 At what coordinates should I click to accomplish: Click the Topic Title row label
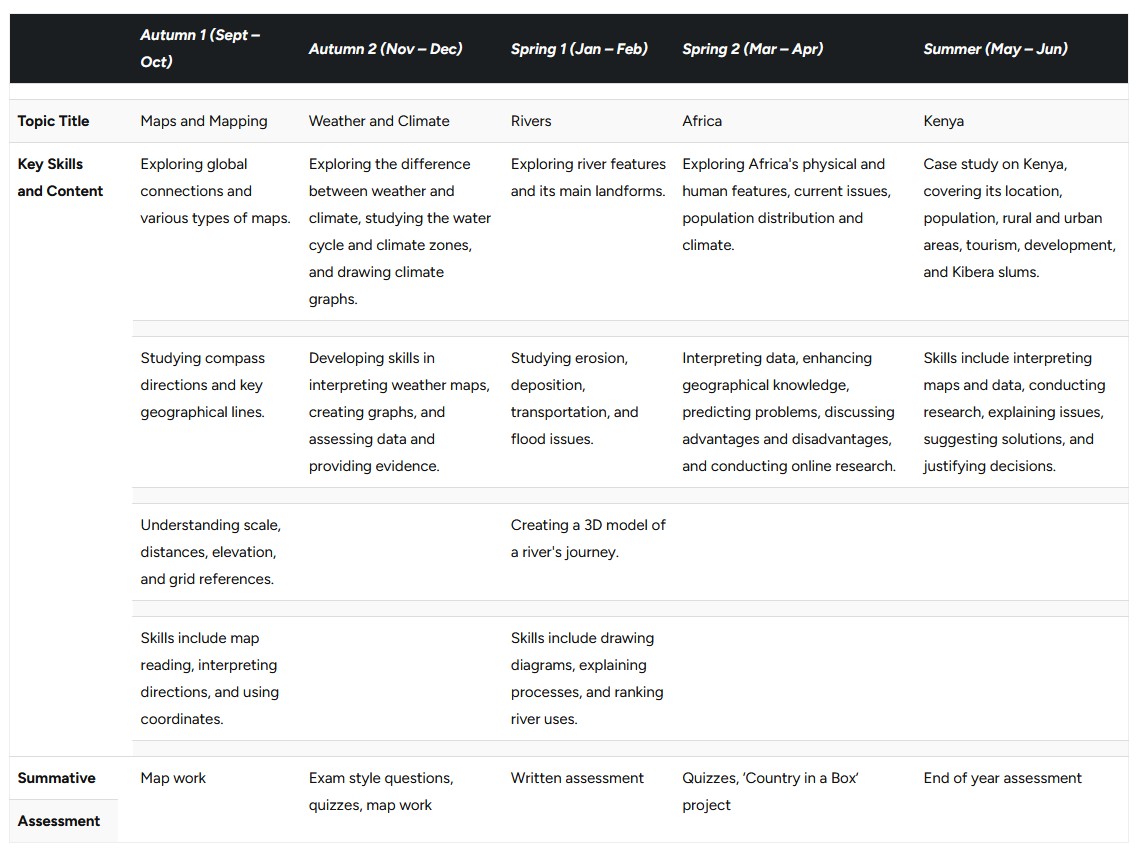(x=53, y=121)
